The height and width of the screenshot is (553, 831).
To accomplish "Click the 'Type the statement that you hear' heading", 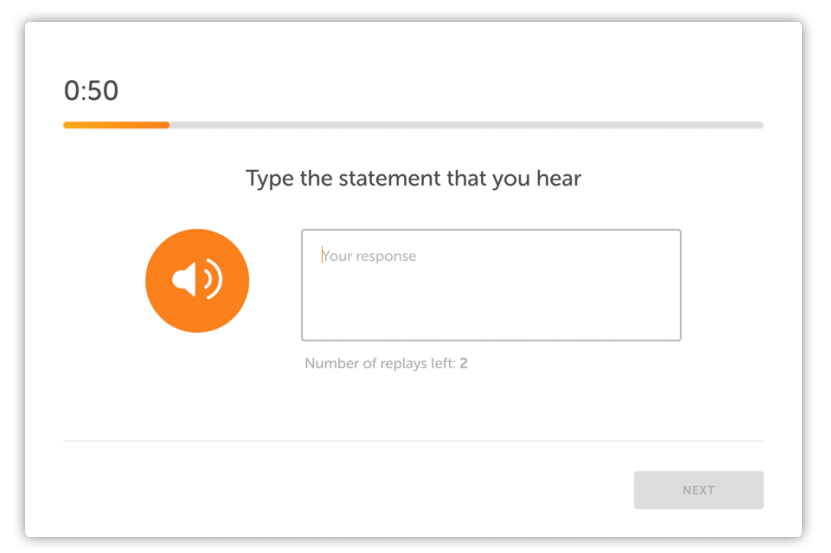I will click(x=413, y=179).
